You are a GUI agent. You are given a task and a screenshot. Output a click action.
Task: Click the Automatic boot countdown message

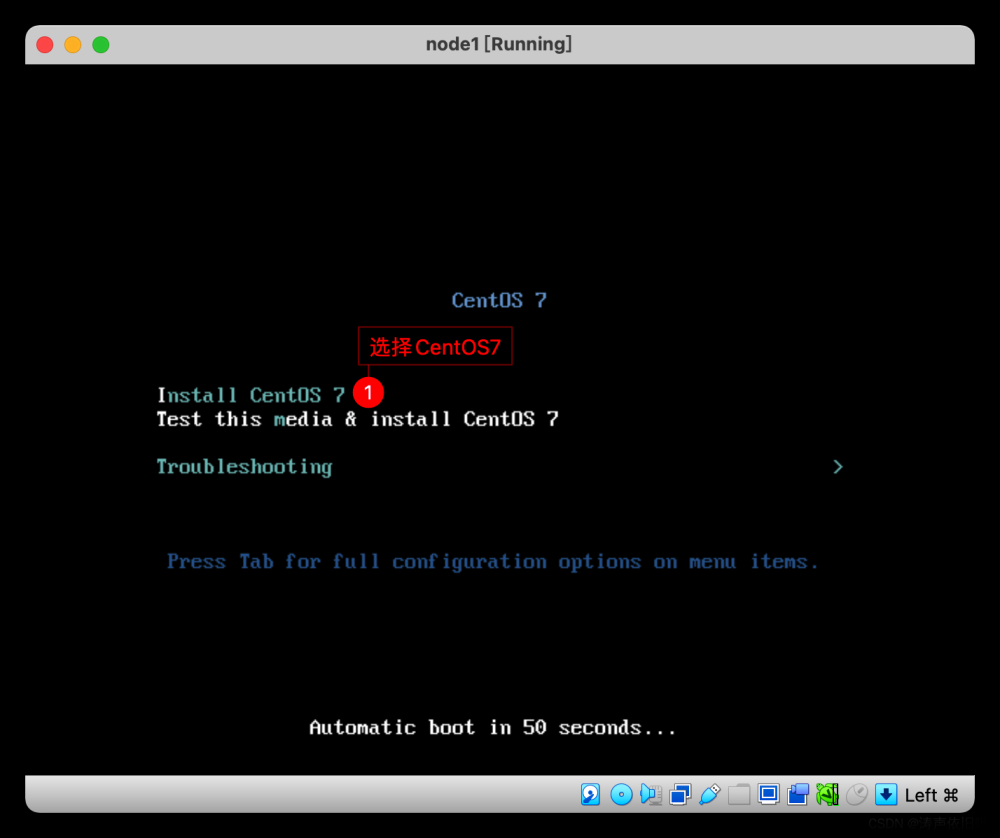pos(492,728)
